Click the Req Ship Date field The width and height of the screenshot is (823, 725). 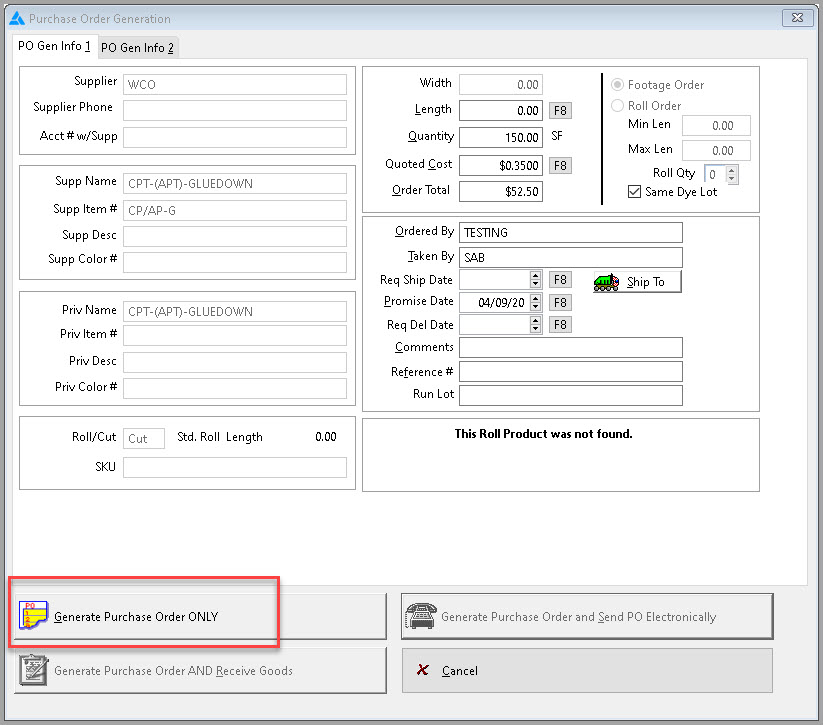[494, 280]
